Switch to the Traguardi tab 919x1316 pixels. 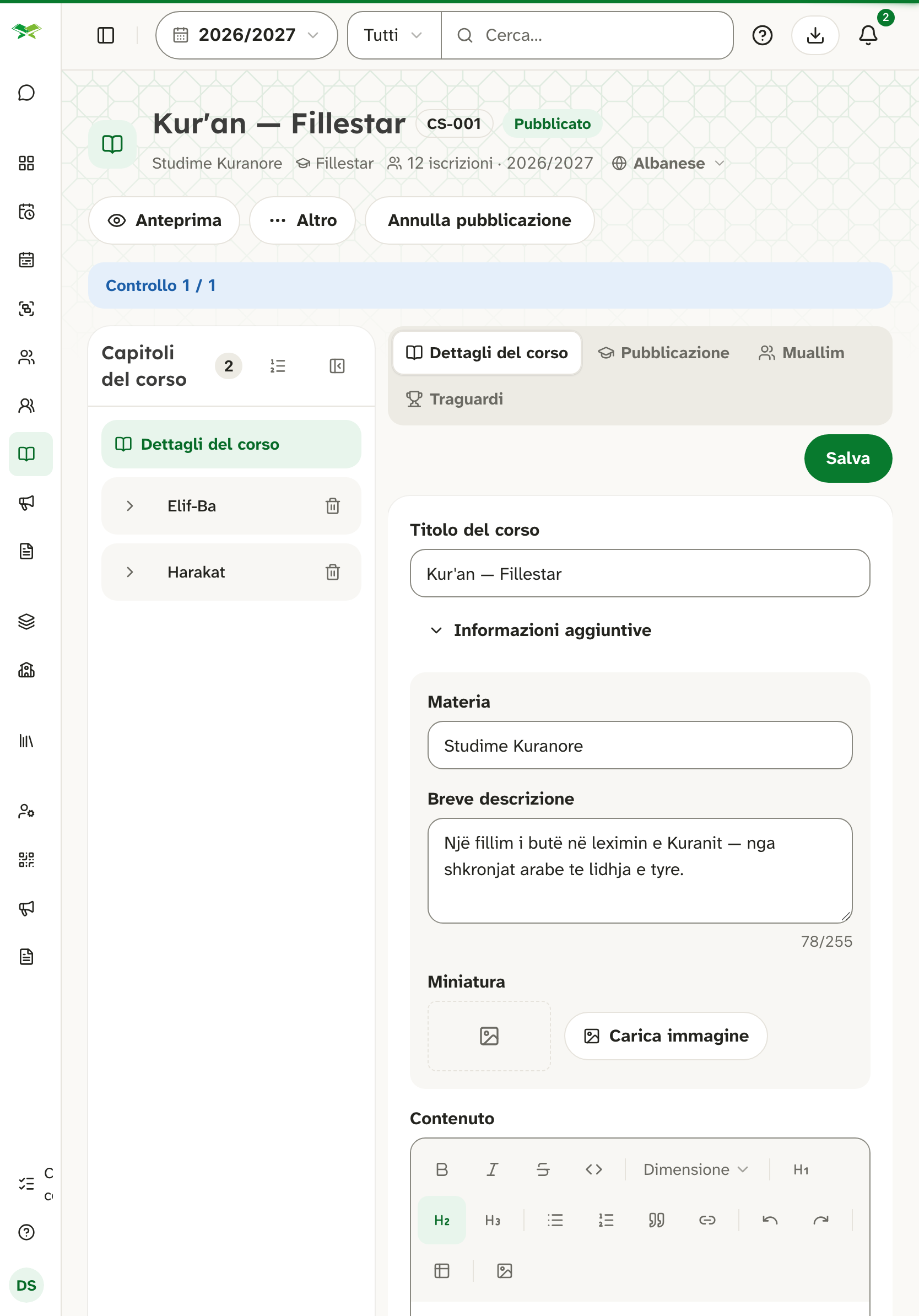coord(455,399)
